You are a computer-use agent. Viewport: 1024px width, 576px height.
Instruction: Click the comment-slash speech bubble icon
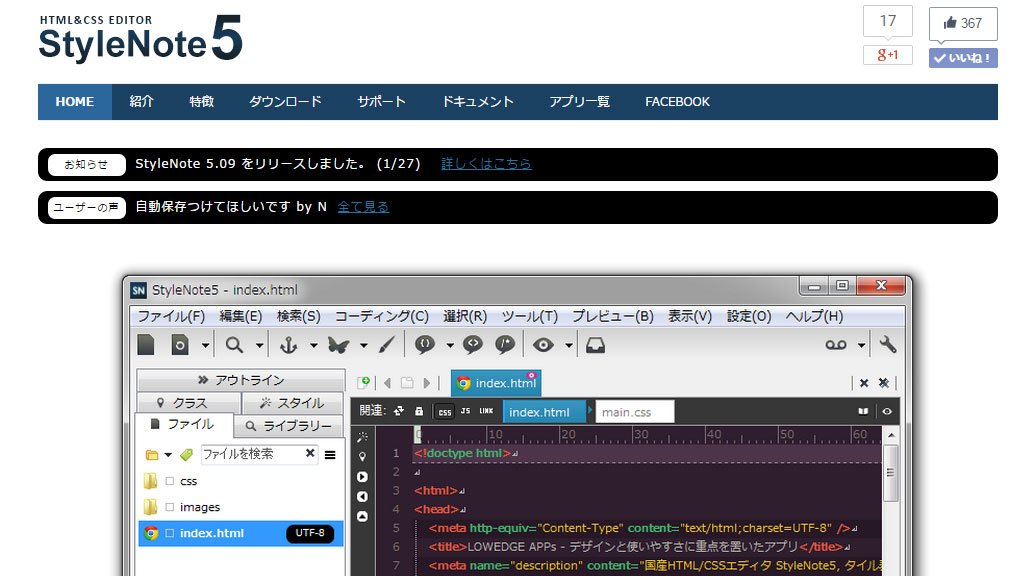coord(505,344)
